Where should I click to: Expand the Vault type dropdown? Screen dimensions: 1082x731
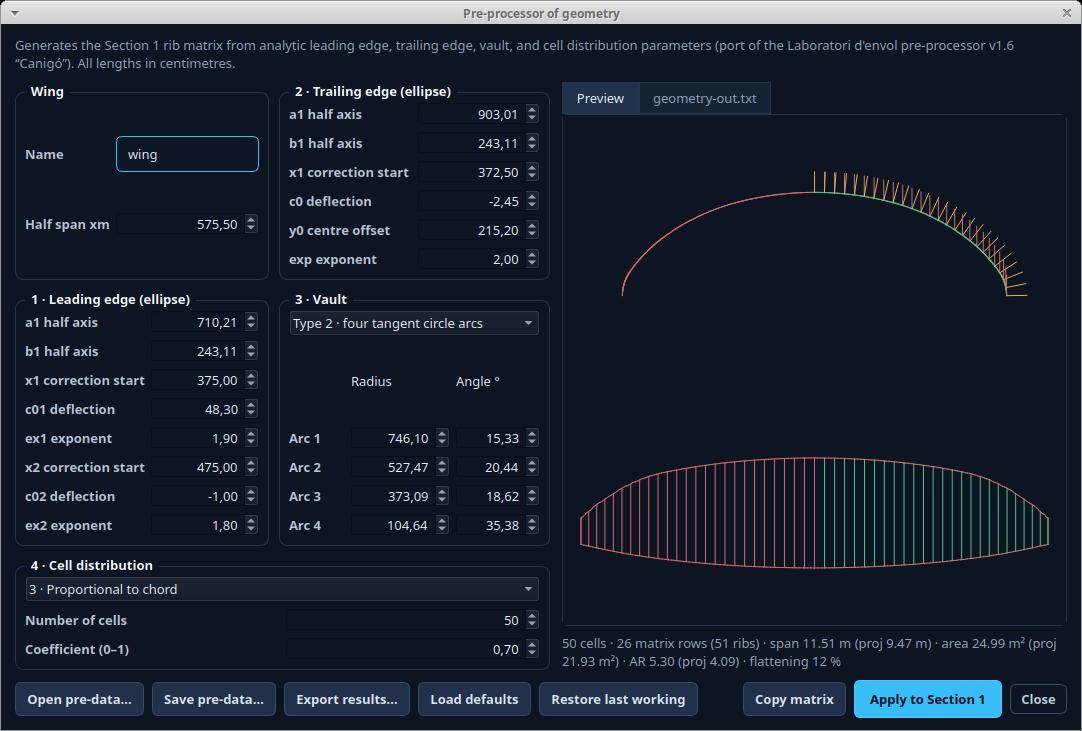414,323
